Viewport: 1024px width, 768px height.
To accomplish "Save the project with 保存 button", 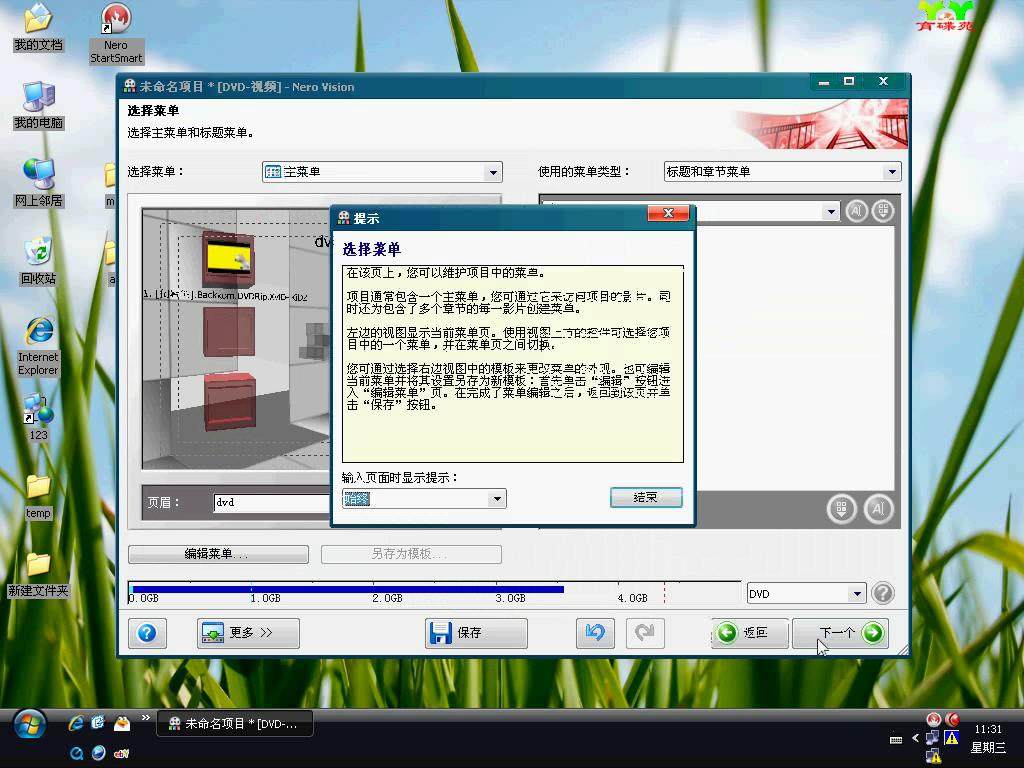I will [476, 633].
